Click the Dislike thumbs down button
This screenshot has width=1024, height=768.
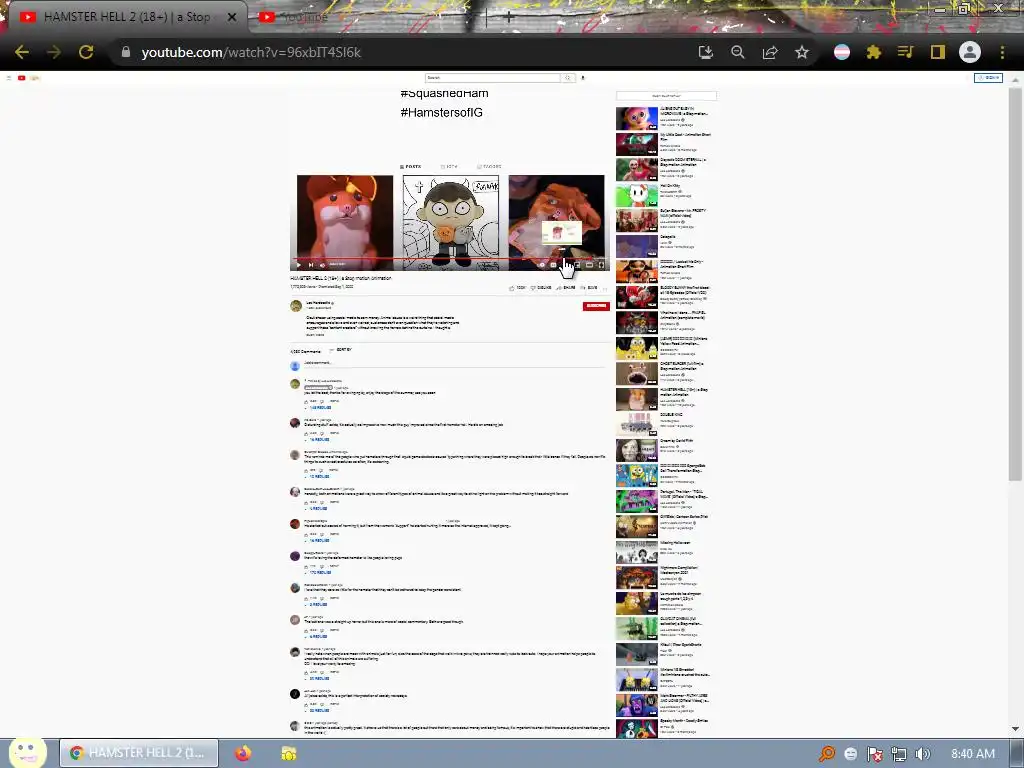pos(541,287)
